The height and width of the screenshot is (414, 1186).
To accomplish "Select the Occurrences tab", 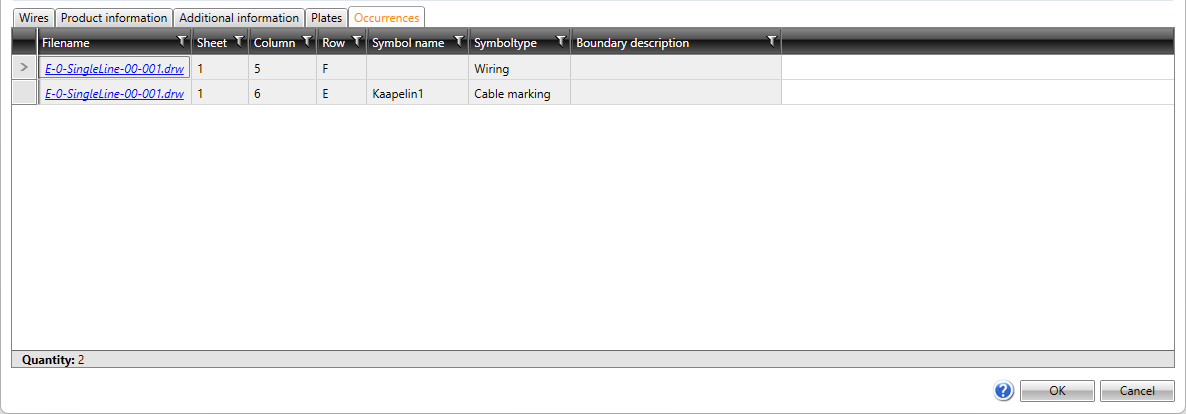I will pyautogui.click(x=386, y=18).
